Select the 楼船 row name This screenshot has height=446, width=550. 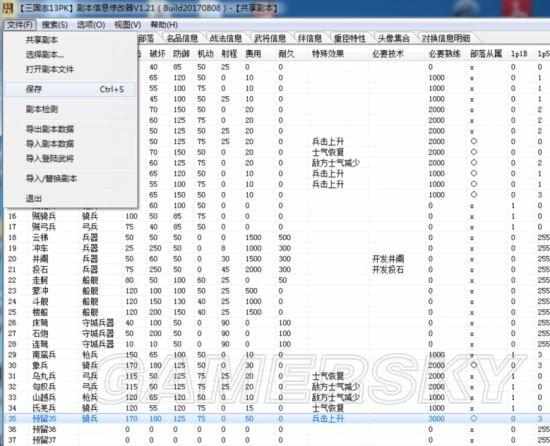[40, 312]
